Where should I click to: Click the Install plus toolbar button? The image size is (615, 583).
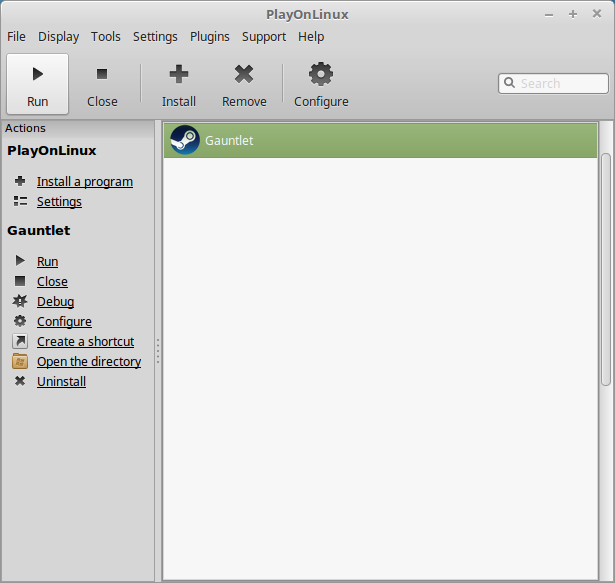click(x=179, y=84)
